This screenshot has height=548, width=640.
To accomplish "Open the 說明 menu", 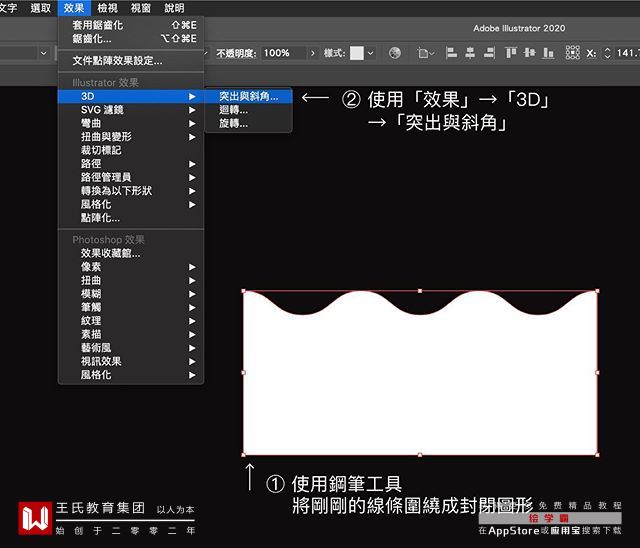I will pos(174,8).
